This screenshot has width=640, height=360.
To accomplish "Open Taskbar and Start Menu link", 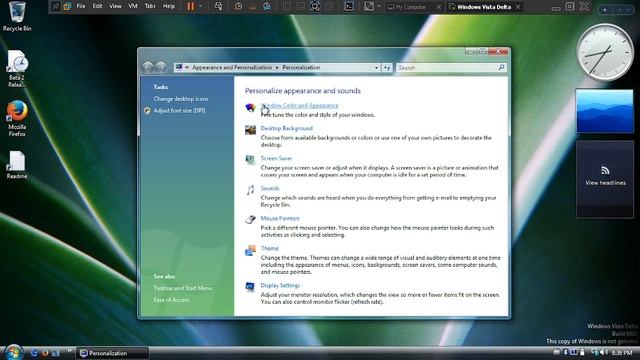I will click(x=183, y=288).
